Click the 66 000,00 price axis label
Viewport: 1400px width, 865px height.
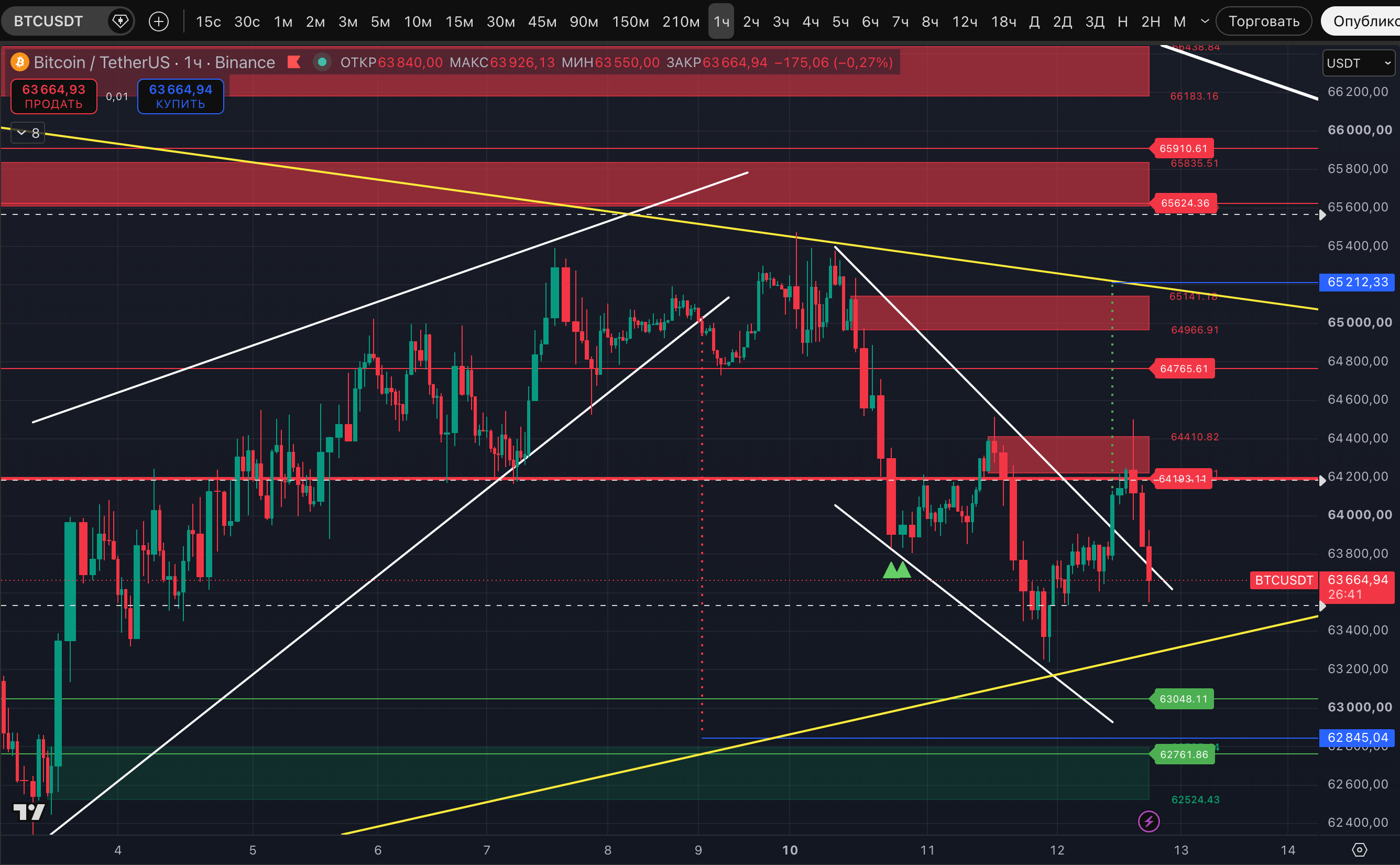(x=1360, y=130)
